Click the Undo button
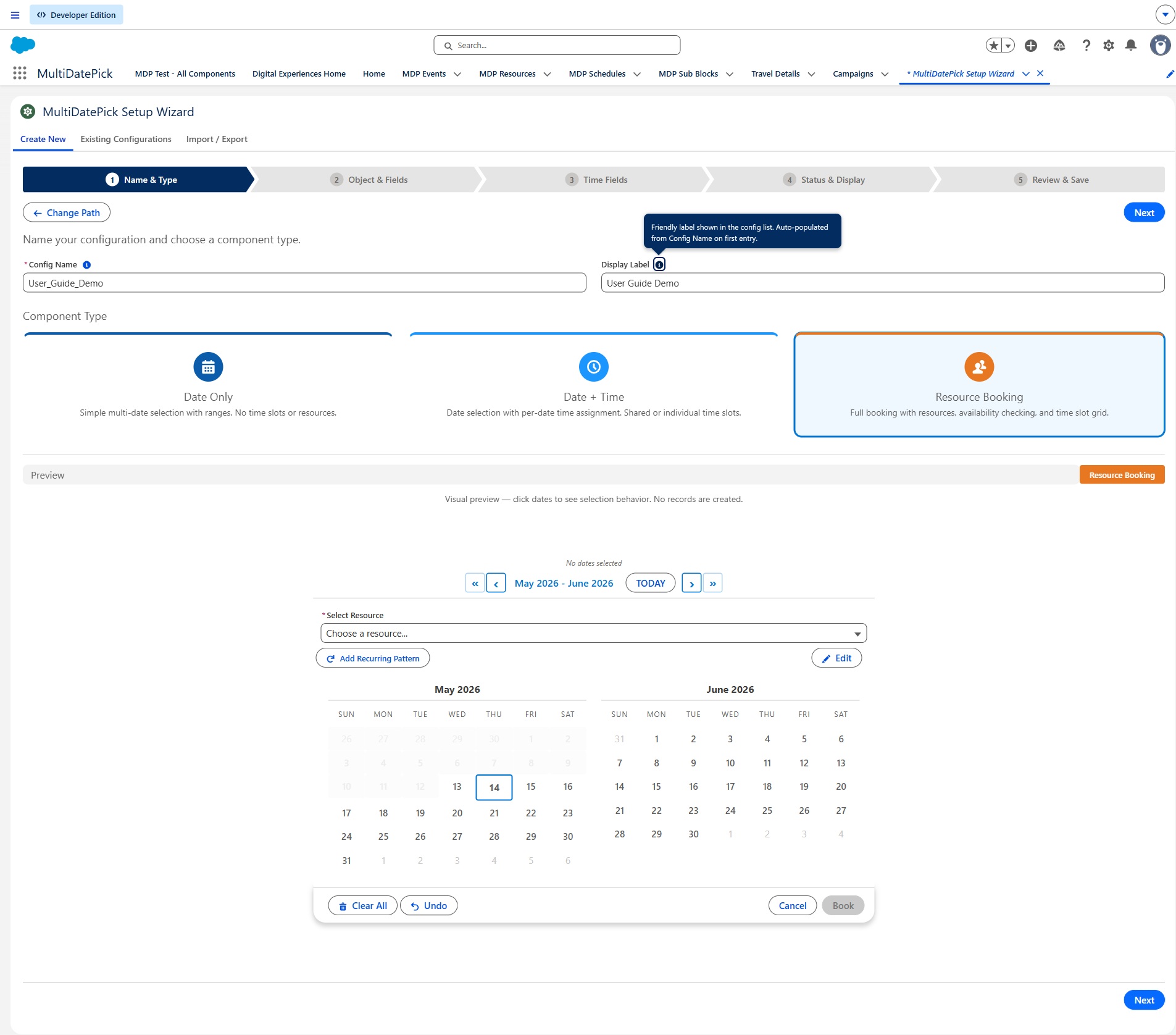The height and width of the screenshot is (1035, 1176). pos(429,906)
